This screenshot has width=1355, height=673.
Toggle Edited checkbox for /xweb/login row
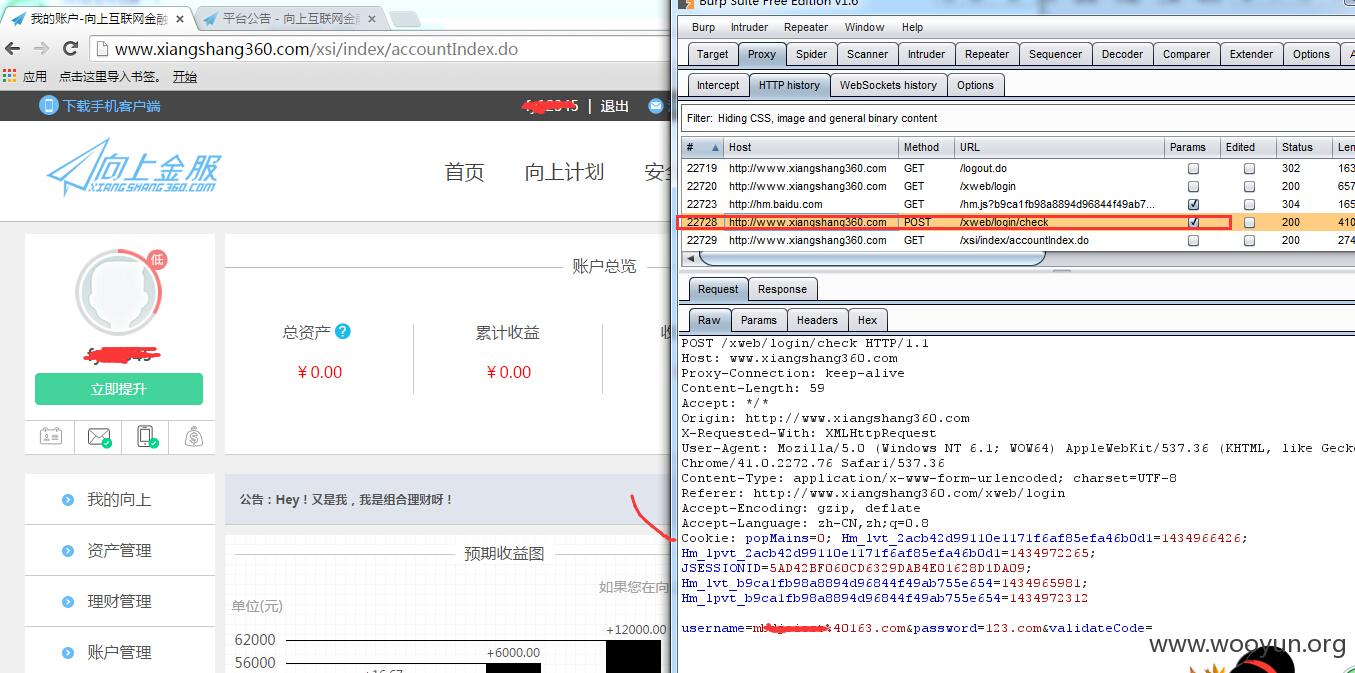click(1249, 187)
